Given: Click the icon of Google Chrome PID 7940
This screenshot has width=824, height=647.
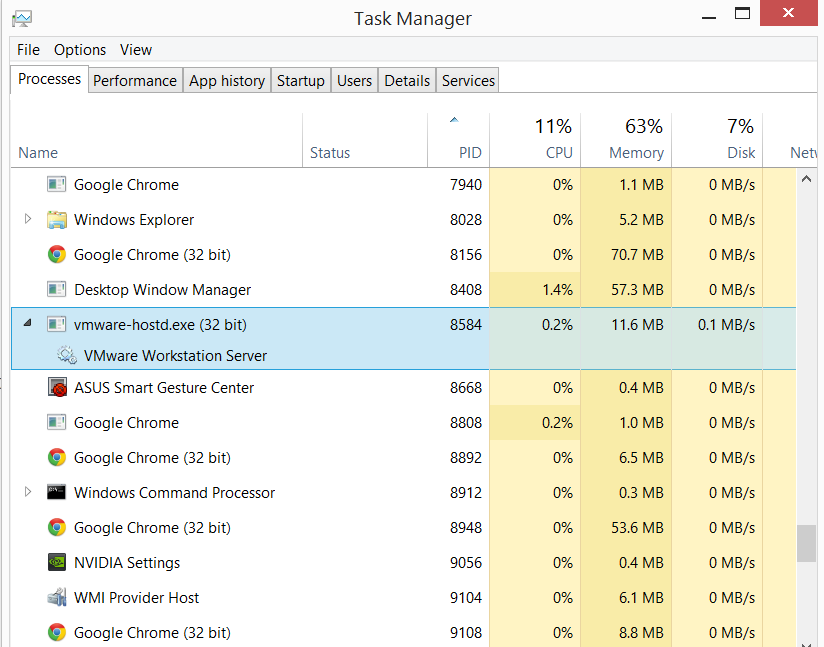Looking at the screenshot, I should [56, 184].
